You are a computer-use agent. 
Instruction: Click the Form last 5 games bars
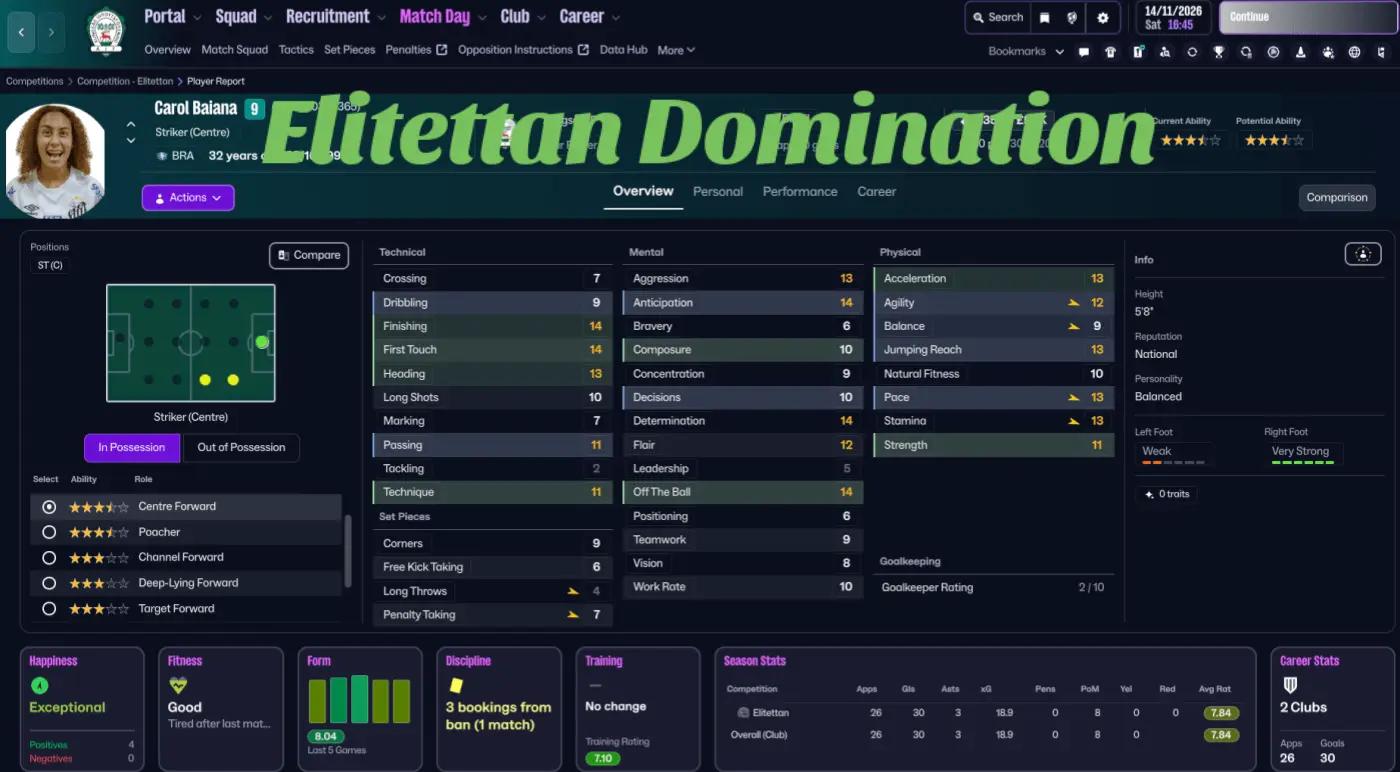point(360,700)
